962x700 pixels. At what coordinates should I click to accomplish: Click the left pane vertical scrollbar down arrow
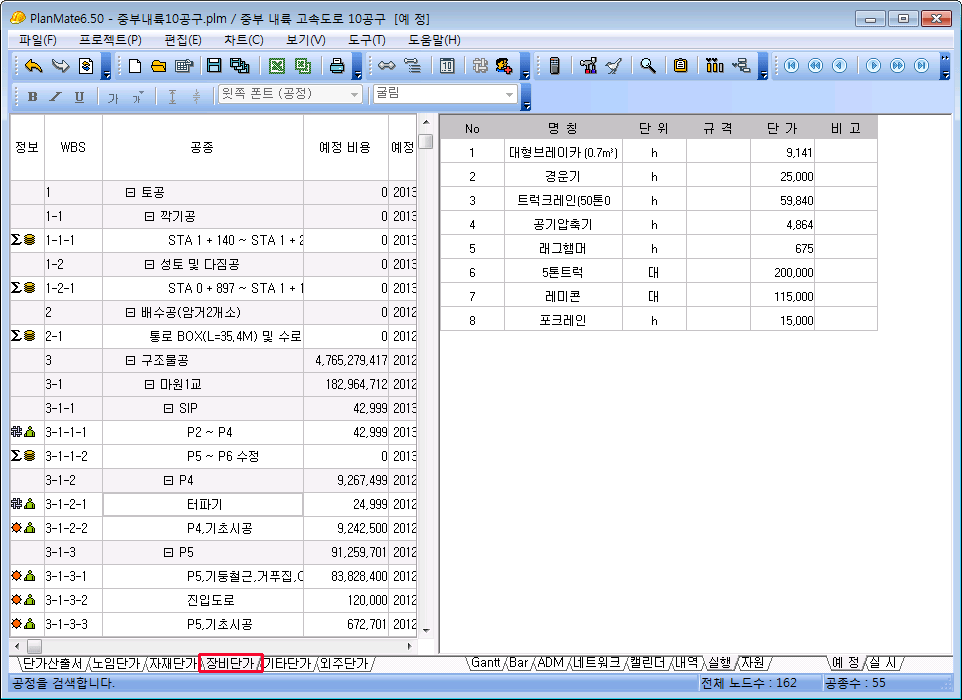coord(425,630)
